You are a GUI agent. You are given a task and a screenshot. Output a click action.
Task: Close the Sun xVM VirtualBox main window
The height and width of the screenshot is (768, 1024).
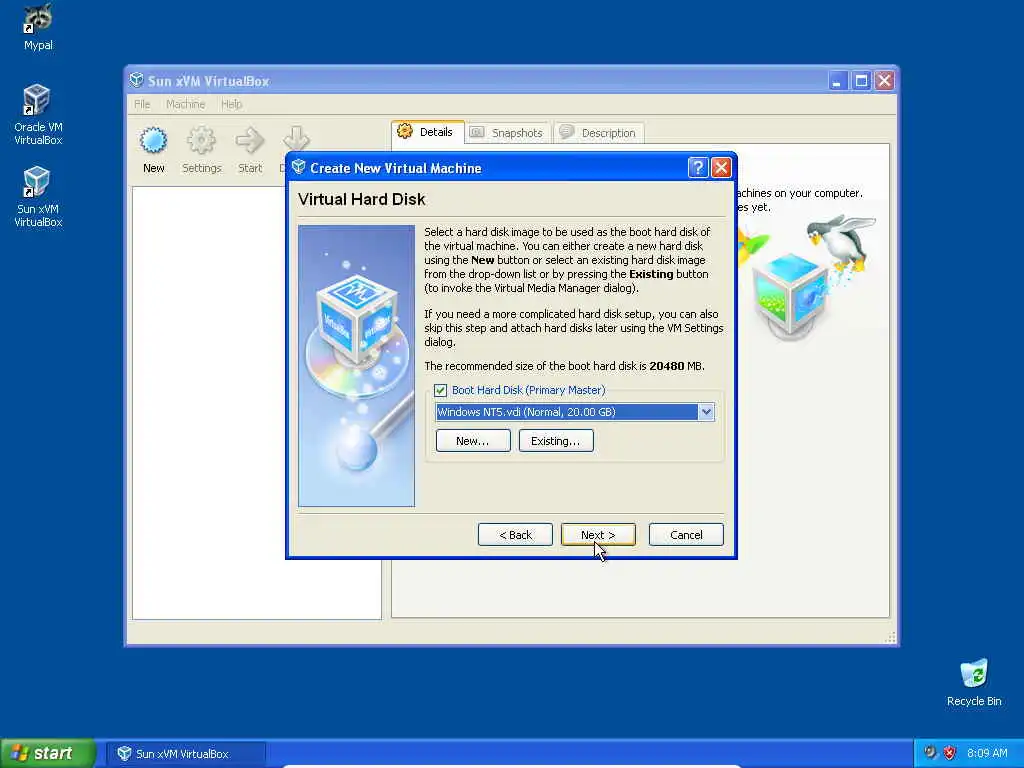[x=885, y=81]
